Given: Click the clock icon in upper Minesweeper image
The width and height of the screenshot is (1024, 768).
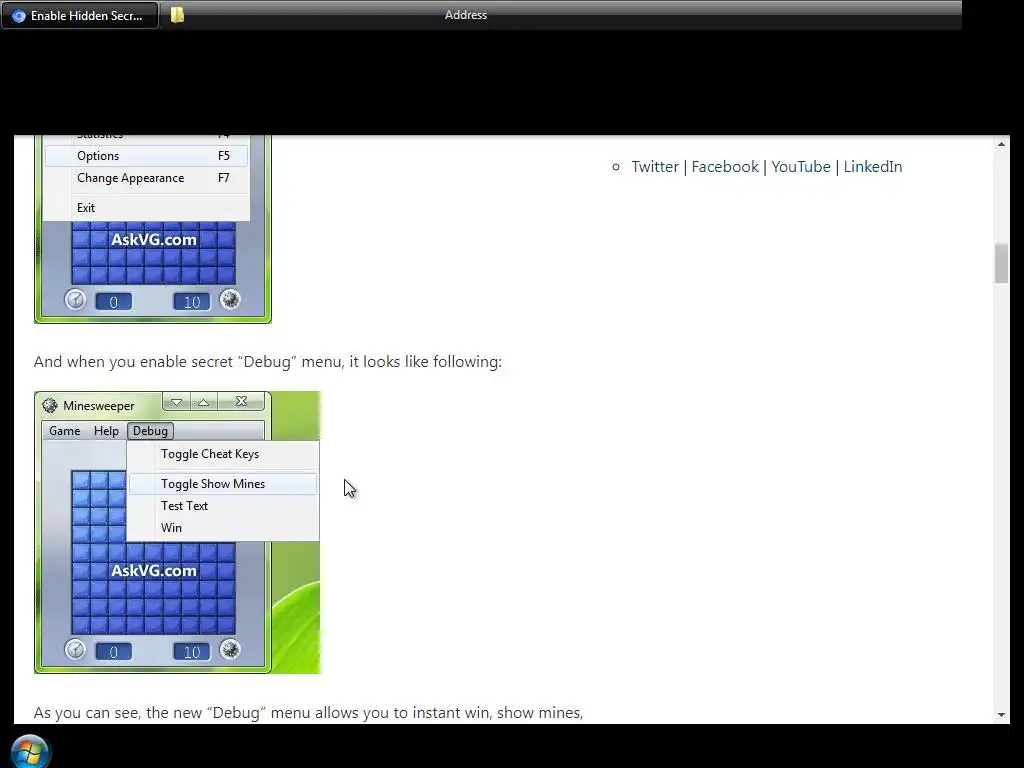Looking at the screenshot, I should pyautogui.click(x=75, y=300).
